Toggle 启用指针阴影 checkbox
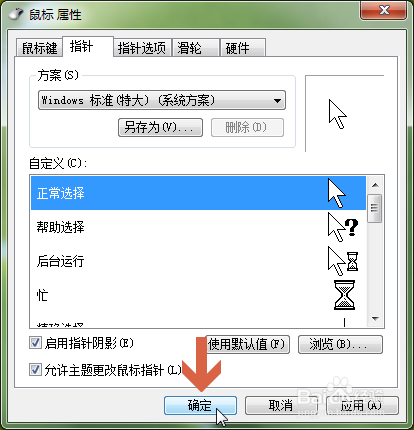Image resolution: width=414 pixels, height=430 pixels. coord(35,343)
